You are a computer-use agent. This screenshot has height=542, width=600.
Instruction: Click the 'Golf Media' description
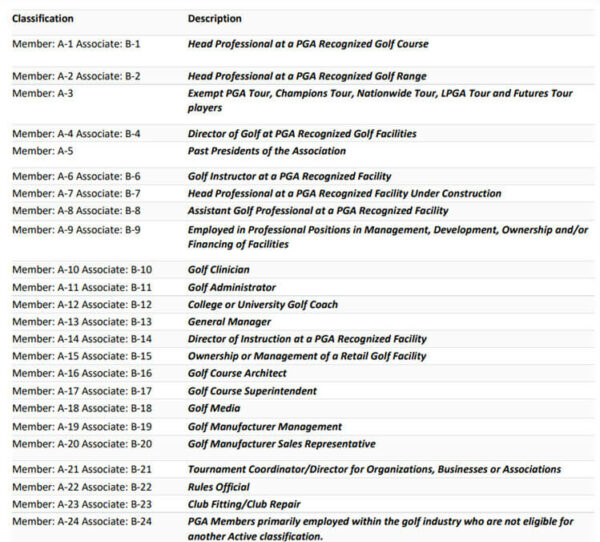click(214, 409)
